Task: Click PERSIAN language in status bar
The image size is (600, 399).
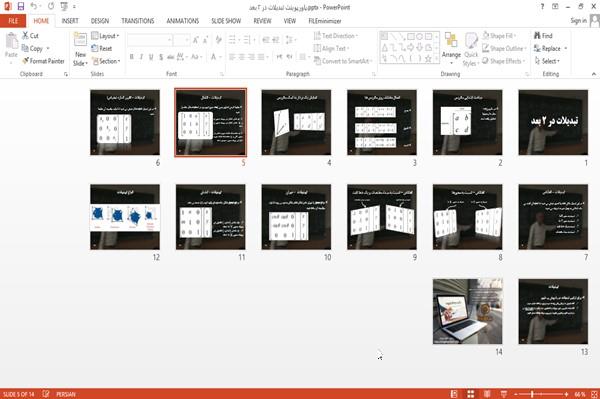Action: coord(66,394)
